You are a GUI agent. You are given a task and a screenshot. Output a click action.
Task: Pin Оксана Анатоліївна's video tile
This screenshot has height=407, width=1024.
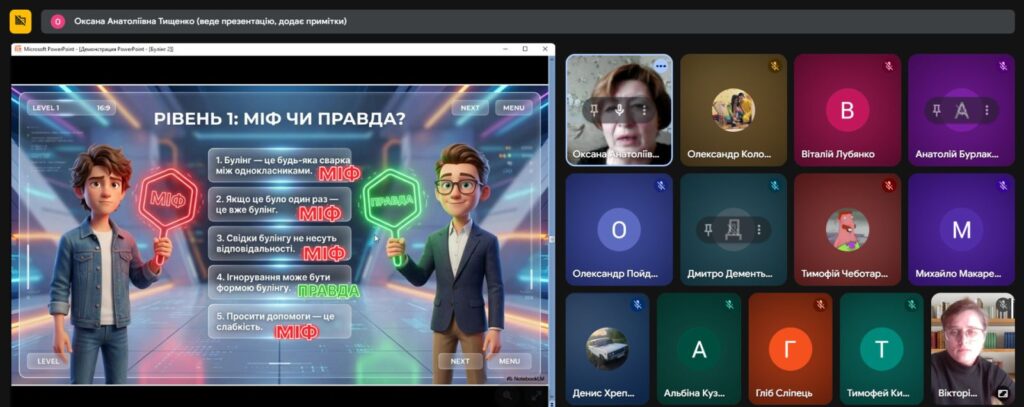(x=594, y=110)
